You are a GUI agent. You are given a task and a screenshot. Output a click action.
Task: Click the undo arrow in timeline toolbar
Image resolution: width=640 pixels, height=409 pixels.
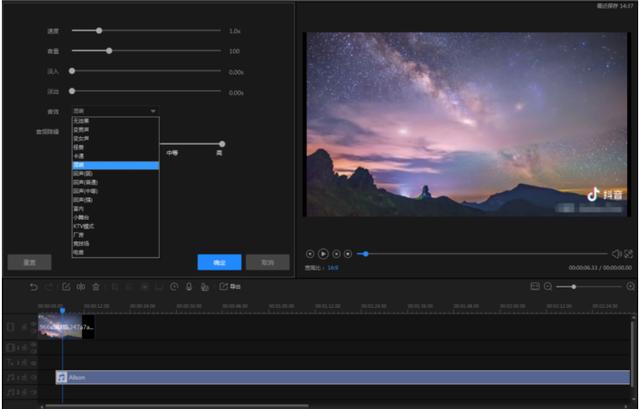[33, 287]
